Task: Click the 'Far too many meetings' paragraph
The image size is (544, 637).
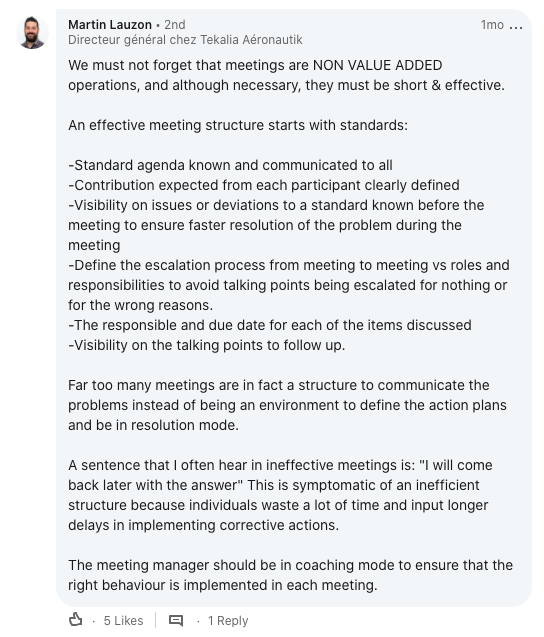Action: point(287,405)
